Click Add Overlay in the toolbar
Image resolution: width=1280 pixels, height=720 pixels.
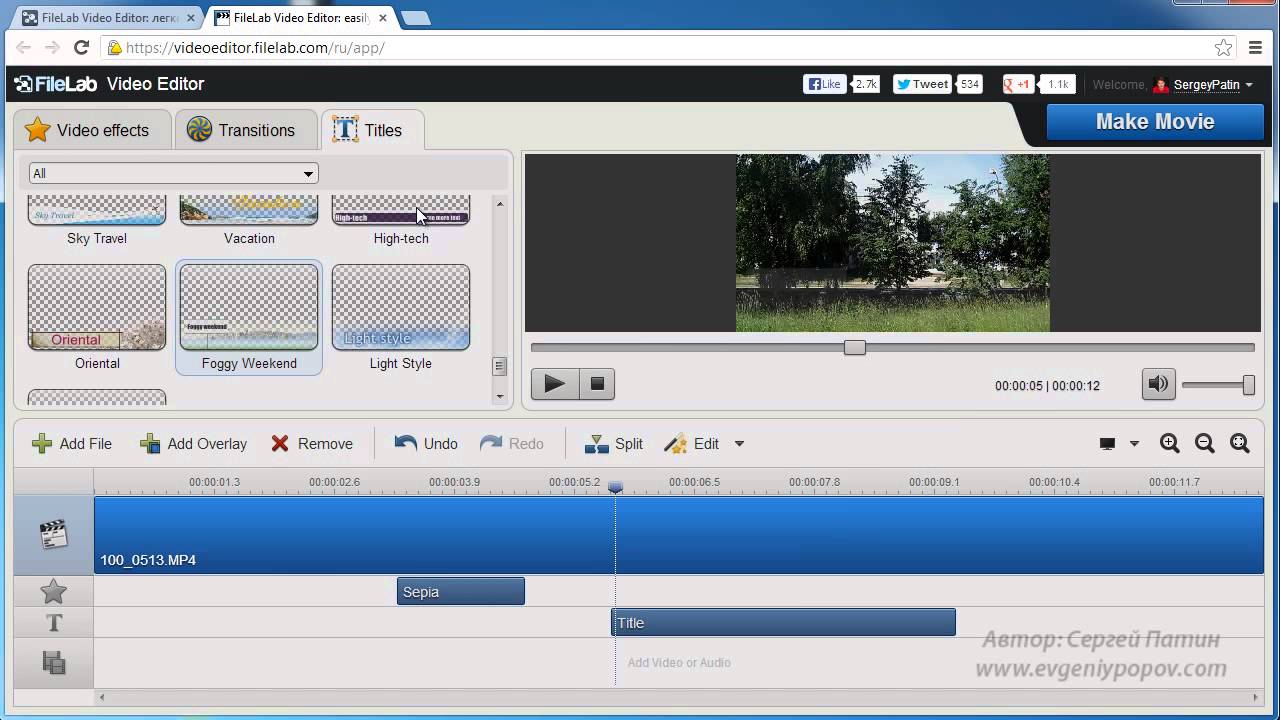pyautogui.click(x=193, y=444)
